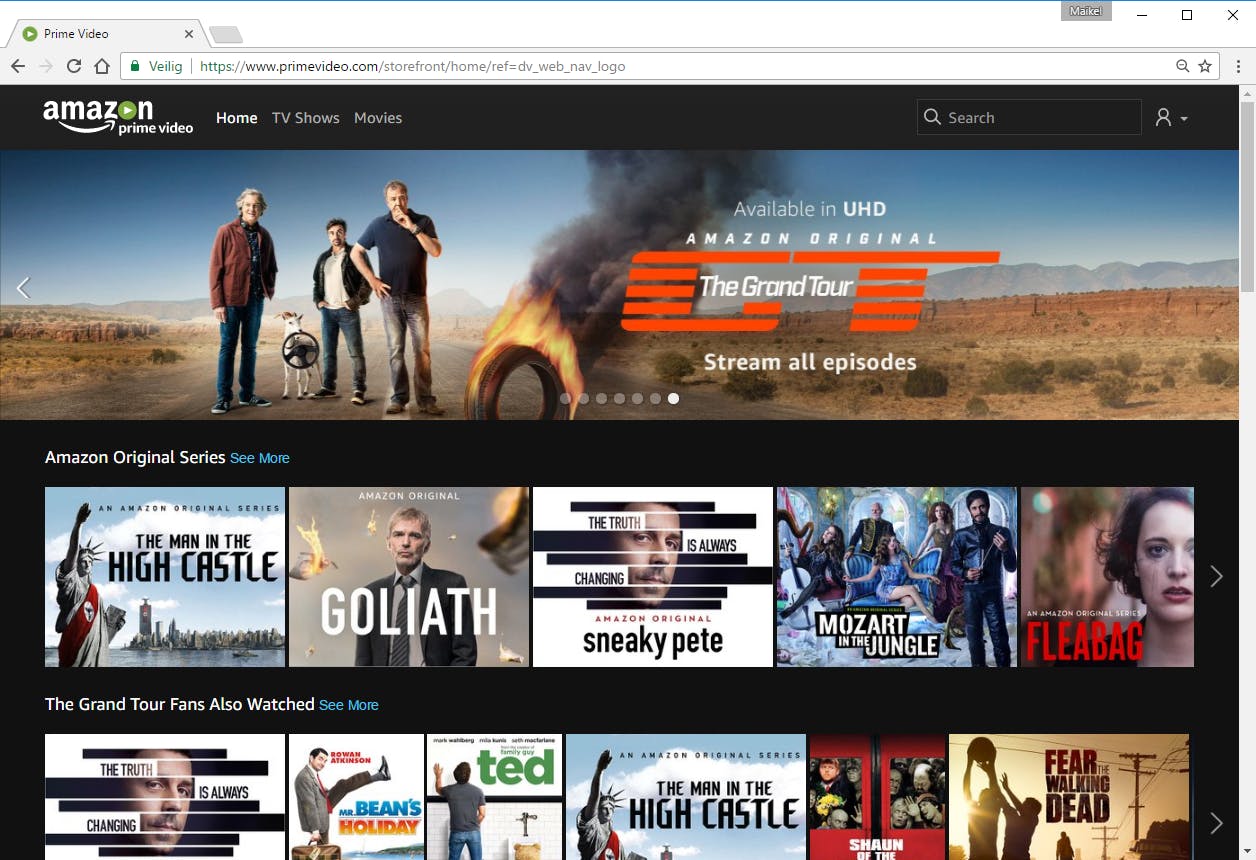Open the TV Shows section
This screenshot has width=1256, height=860.
(306, 118)
